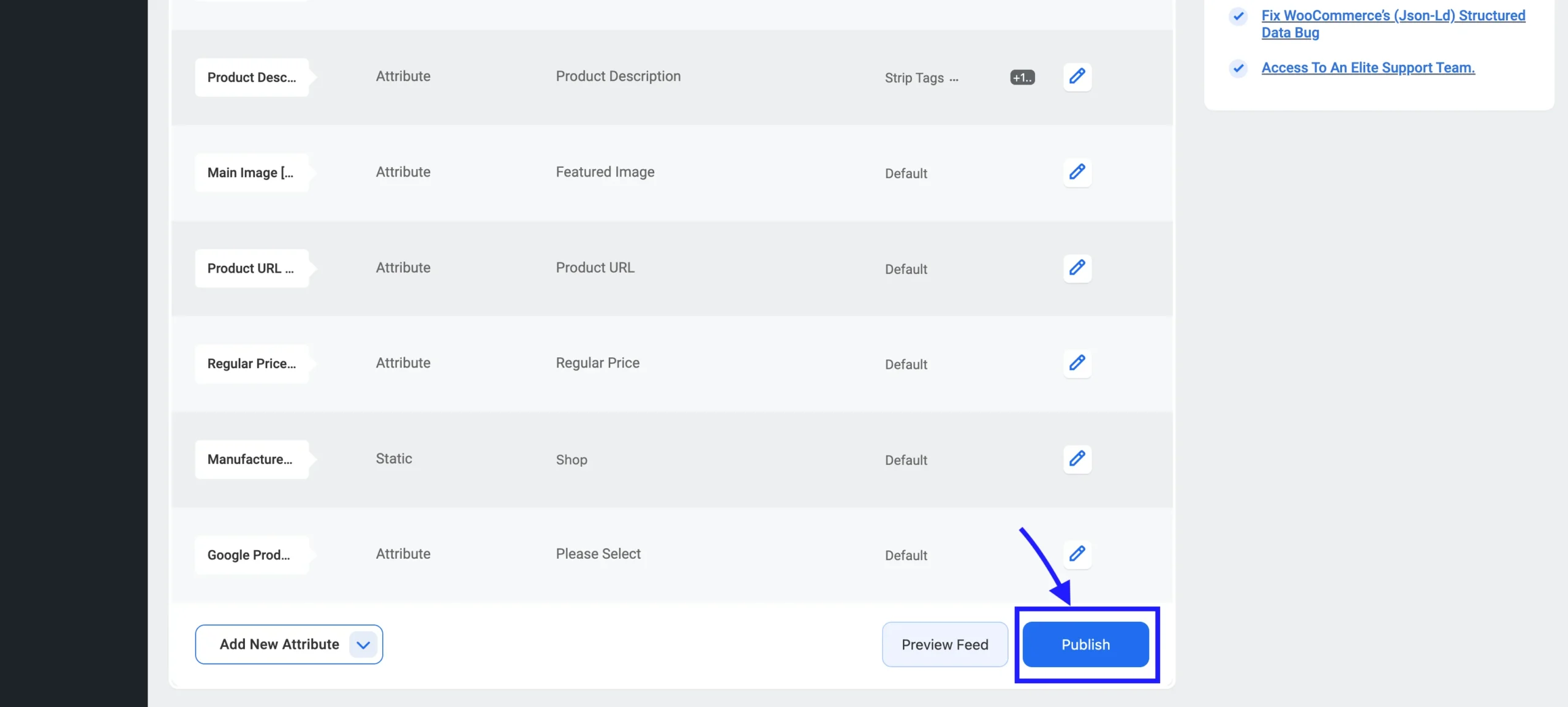Open editor for Product URL attribute row
The width and height of the screenshot is (1568, 707).
pyautogui.click(x=1077, y=268)
